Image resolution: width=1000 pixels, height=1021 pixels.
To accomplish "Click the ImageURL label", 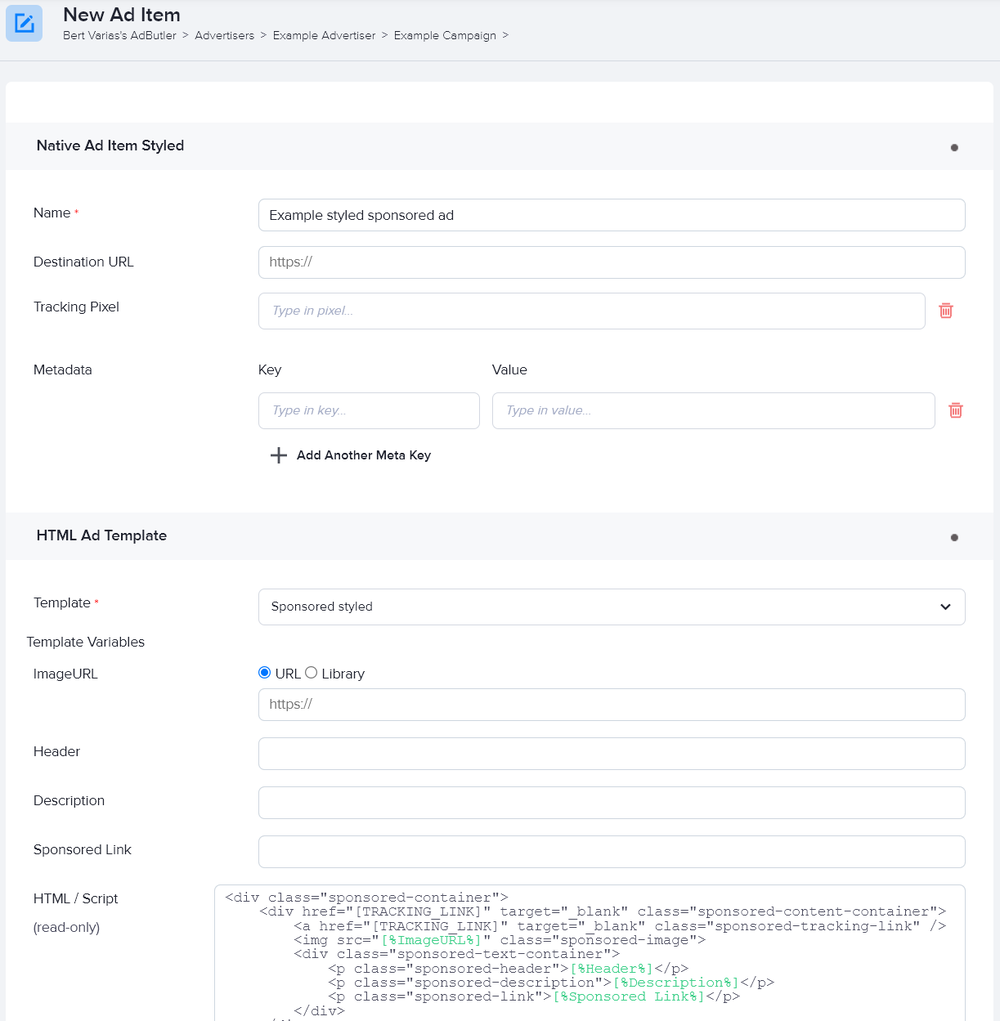I will coord(65,674).
